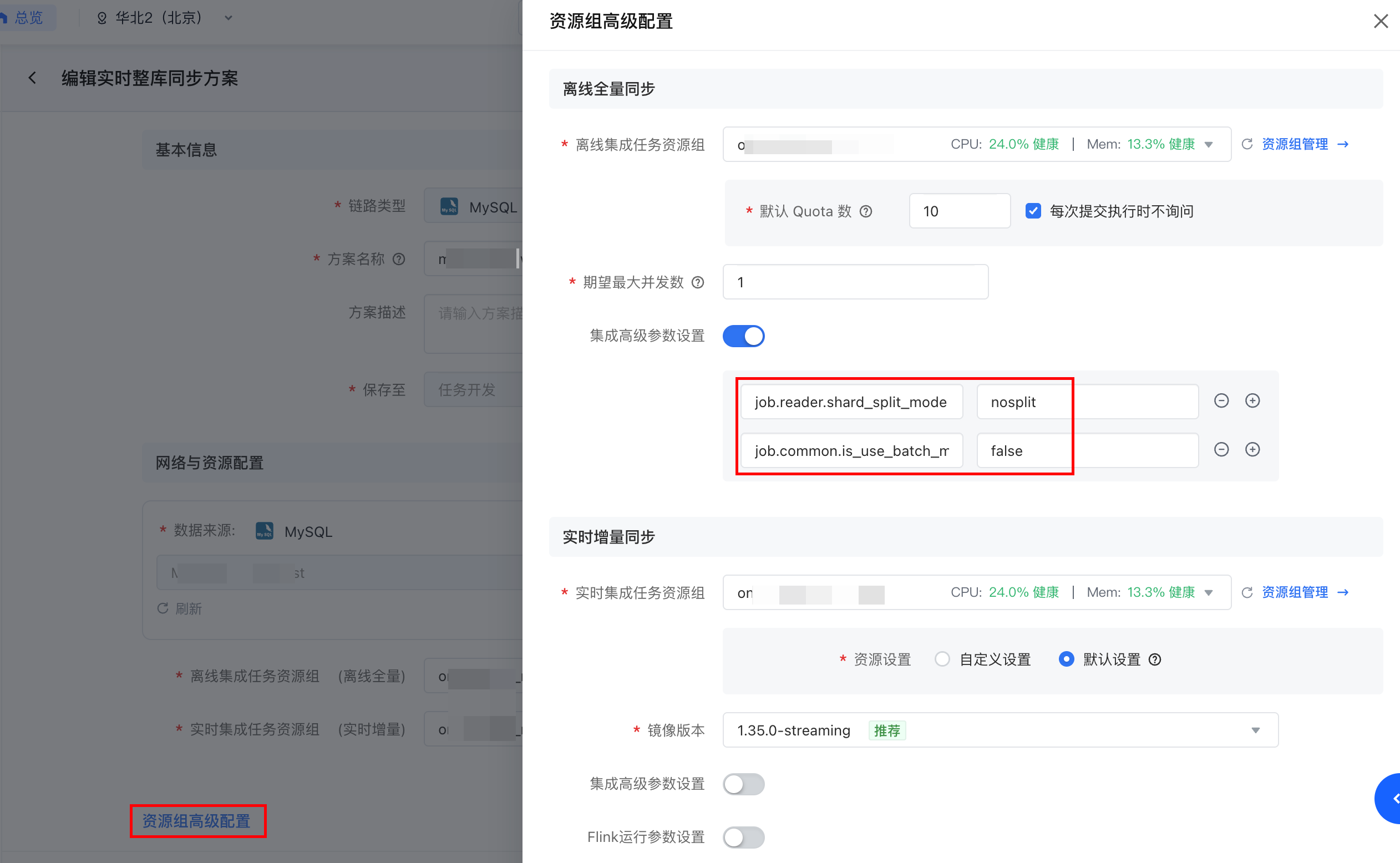Enable Flink运行参数设置 switch
Viewport: 1400px width, 863px height.
click(x=743, y=837)
